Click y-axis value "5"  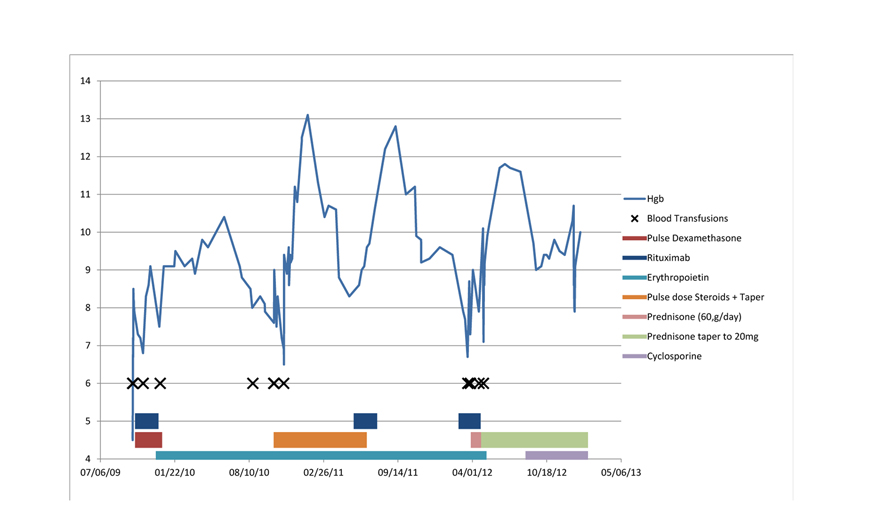[x=88, y=421]
